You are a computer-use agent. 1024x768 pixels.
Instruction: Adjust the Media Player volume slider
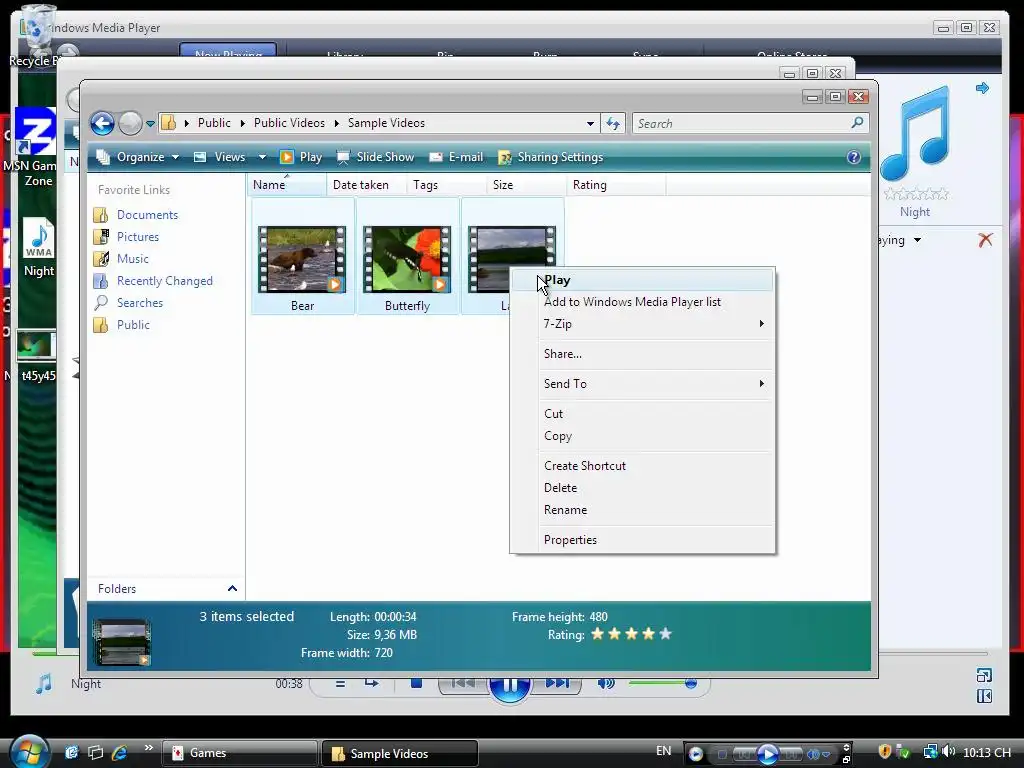pyautogui.click(x=662, y=683)
